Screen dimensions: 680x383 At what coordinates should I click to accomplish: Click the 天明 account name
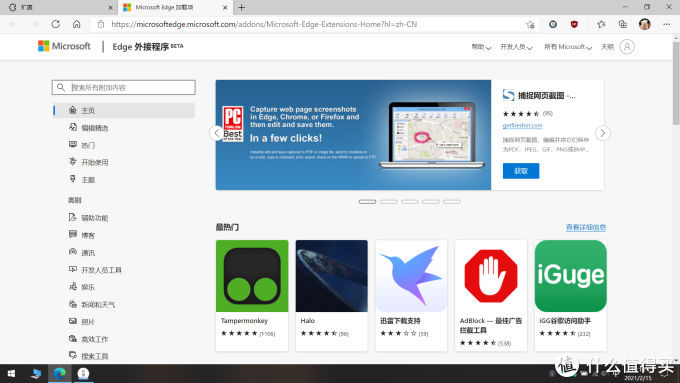coord(607,47)
